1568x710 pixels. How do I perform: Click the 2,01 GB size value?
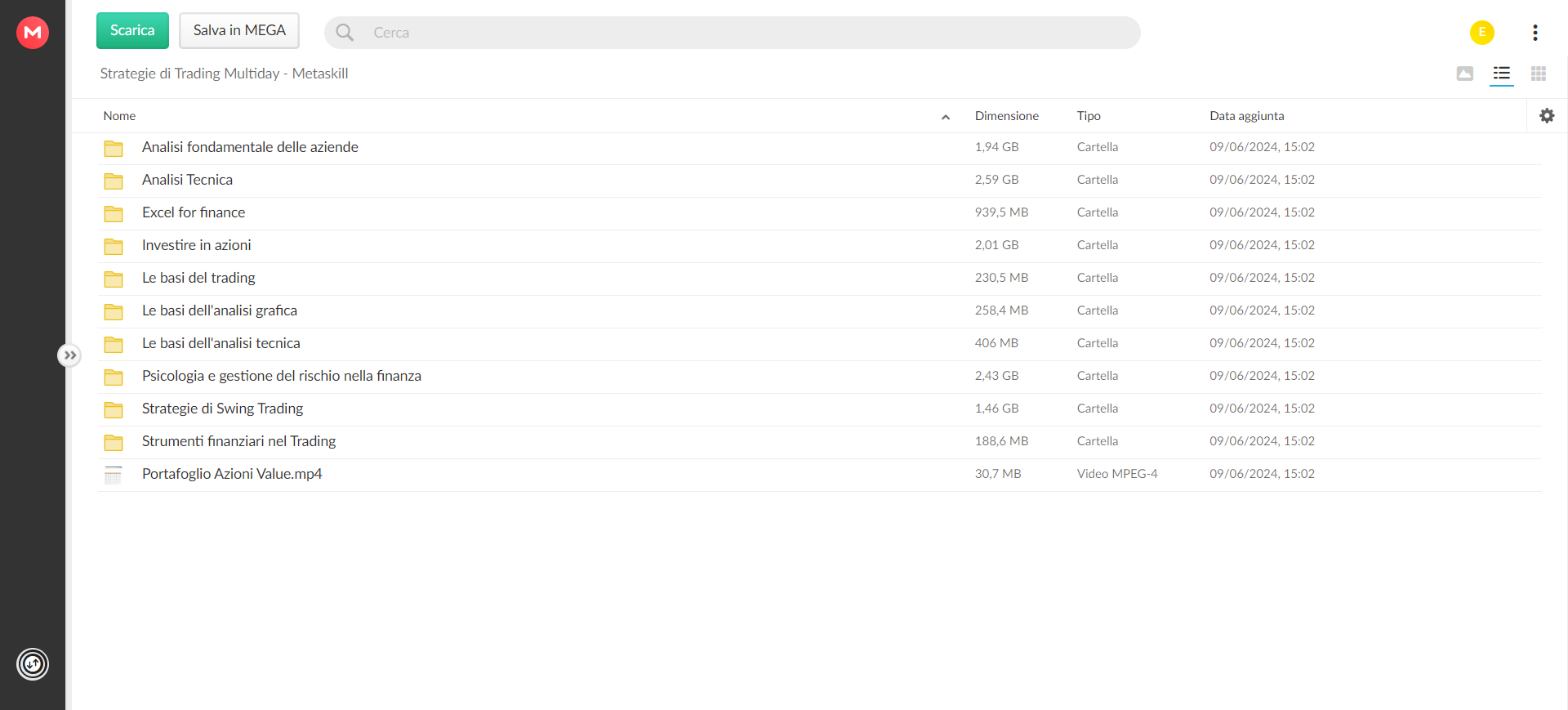click(x=996, y=245)
